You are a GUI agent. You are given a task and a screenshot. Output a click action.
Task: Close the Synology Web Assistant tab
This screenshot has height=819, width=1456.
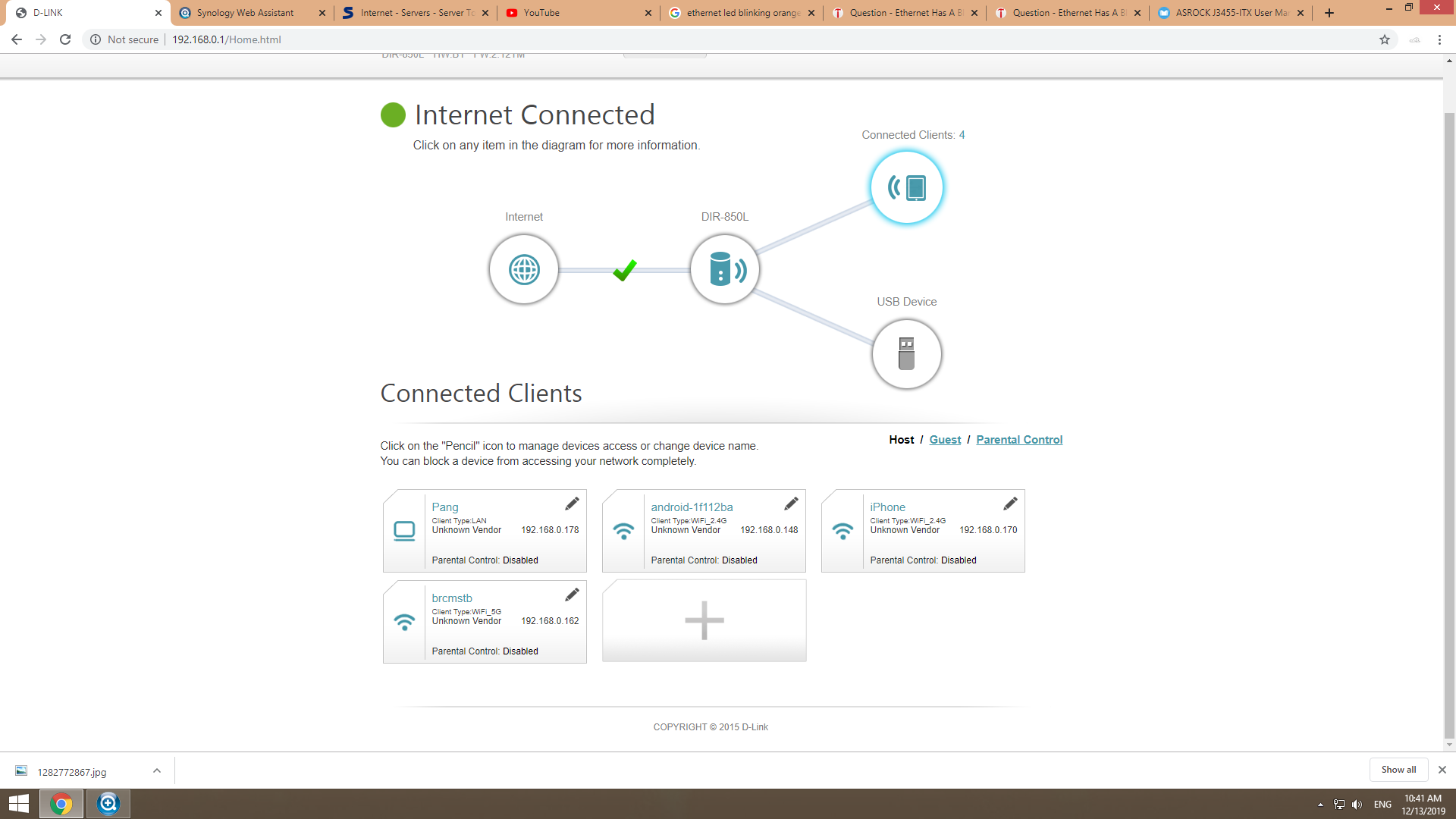click(322, 13)
